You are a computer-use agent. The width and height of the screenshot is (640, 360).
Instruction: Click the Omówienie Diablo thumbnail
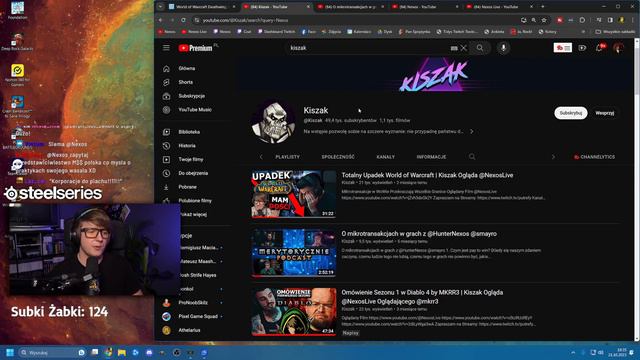tap(294, 311)
